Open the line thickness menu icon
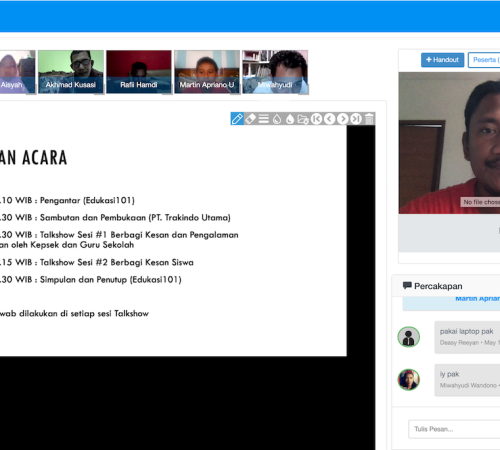 (x=264, y=119)
